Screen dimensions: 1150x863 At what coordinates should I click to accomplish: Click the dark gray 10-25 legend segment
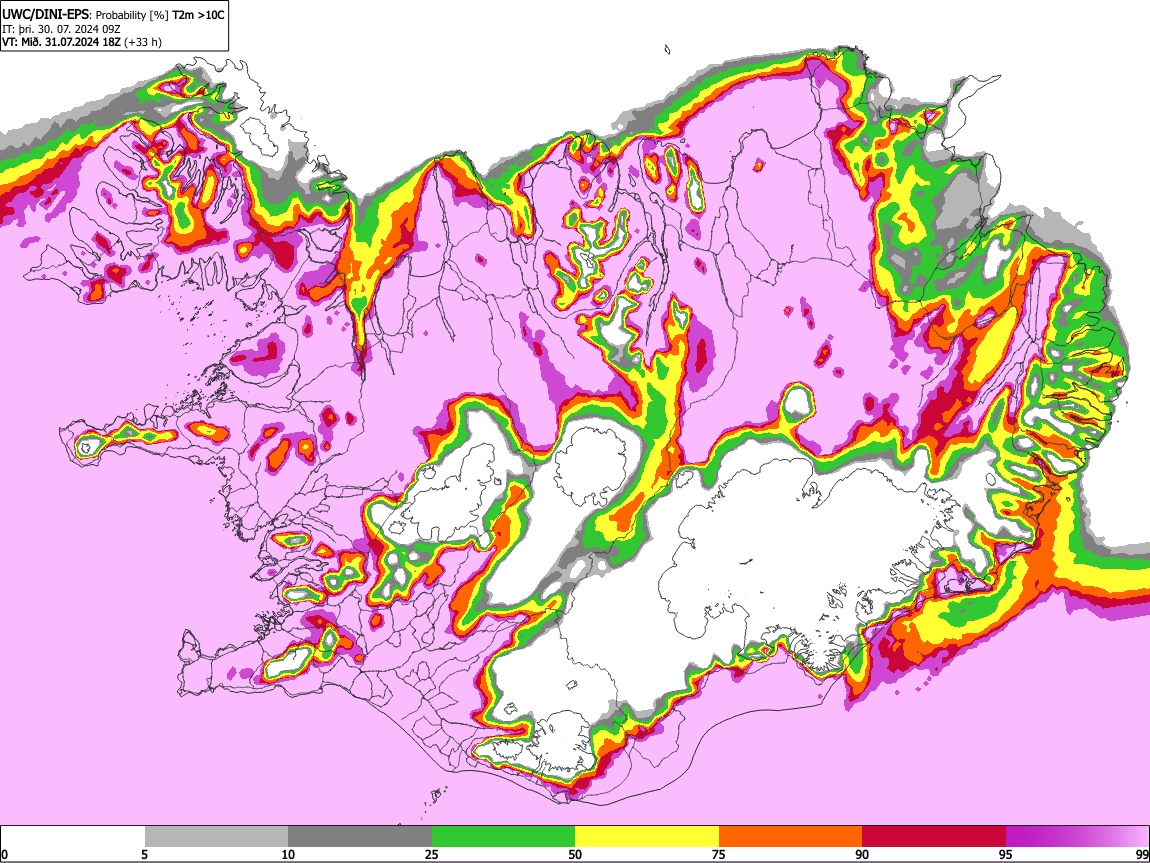pyautogui.click(x=360, y=836)
